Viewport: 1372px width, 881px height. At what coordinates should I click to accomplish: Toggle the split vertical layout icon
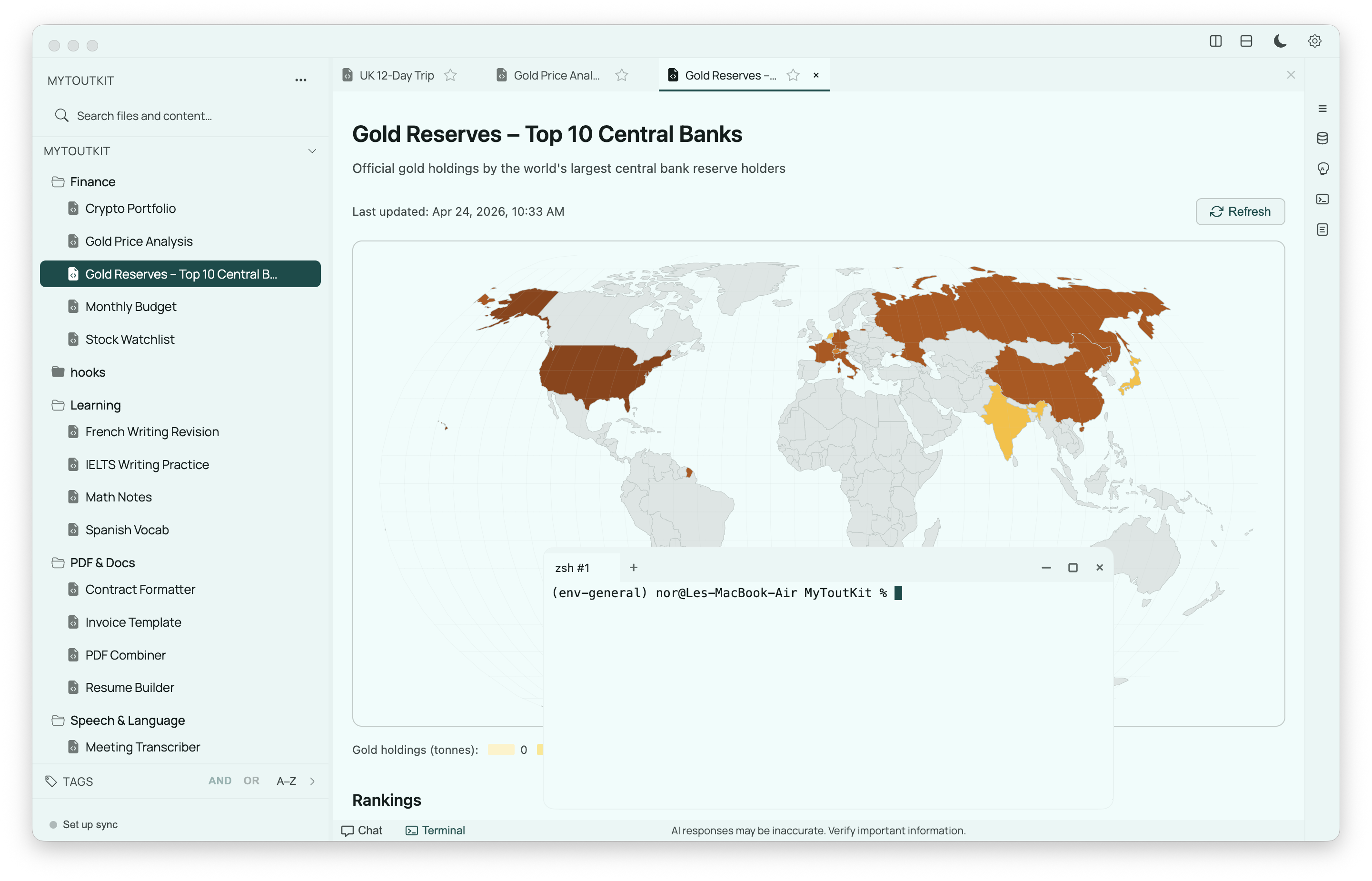click(1215, 41)
